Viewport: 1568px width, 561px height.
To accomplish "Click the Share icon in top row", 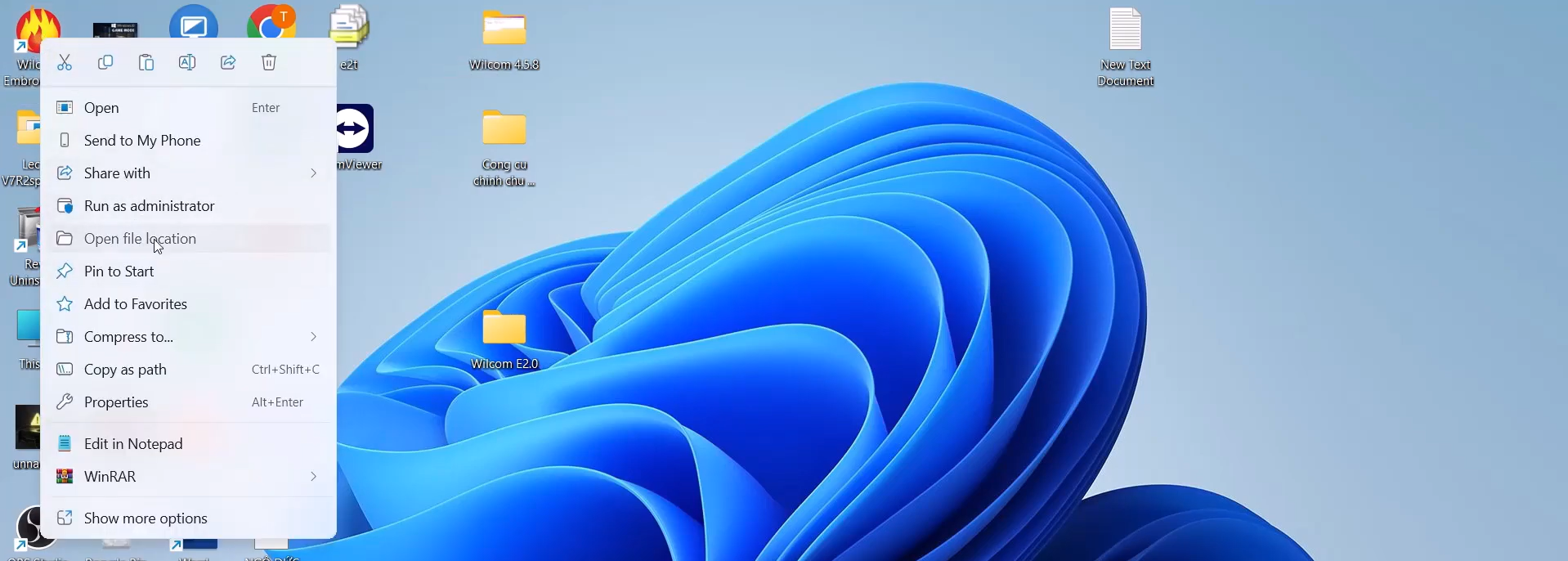I will tap(228, 63).
